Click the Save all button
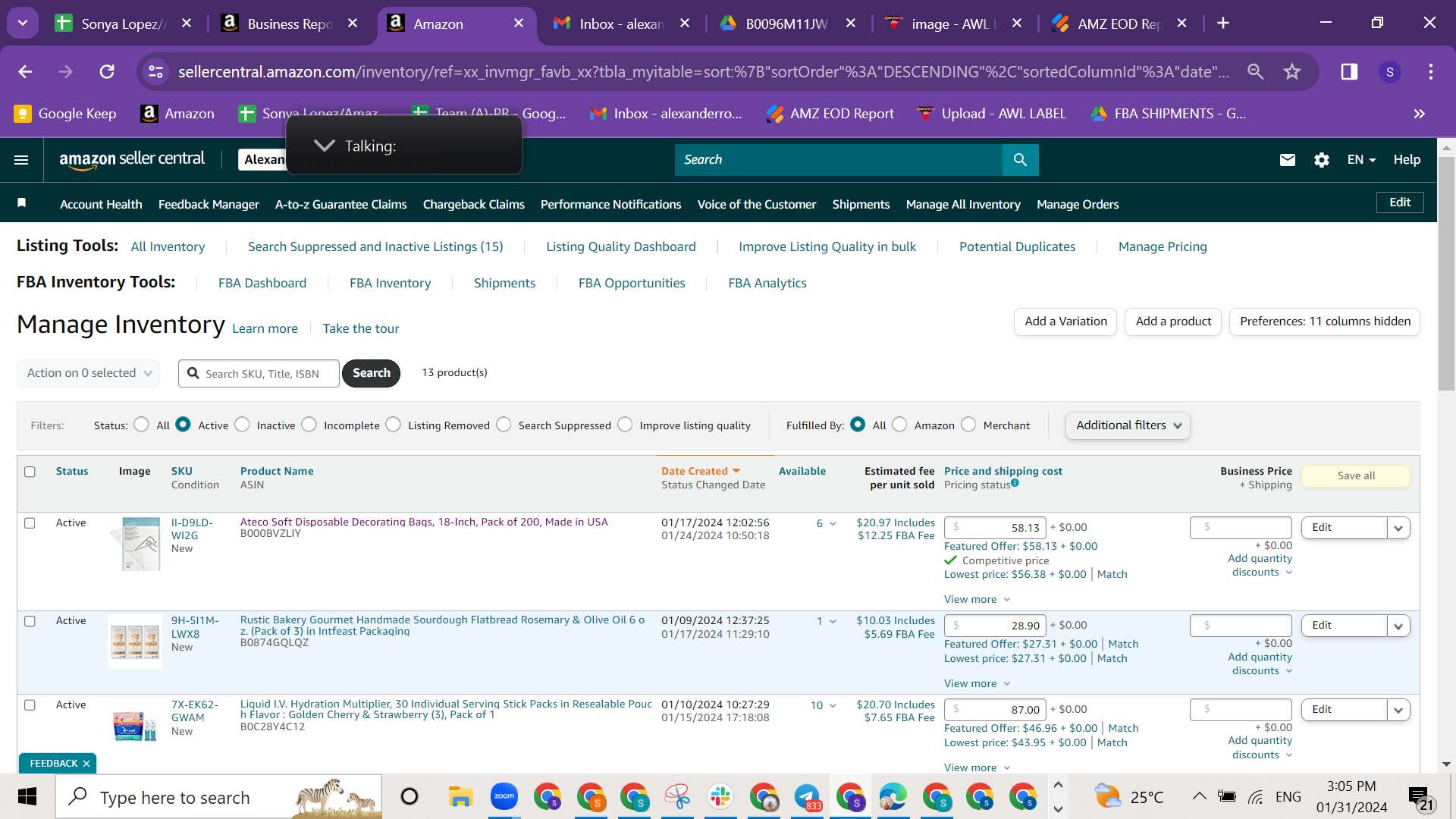 [x=1356, y=475]
